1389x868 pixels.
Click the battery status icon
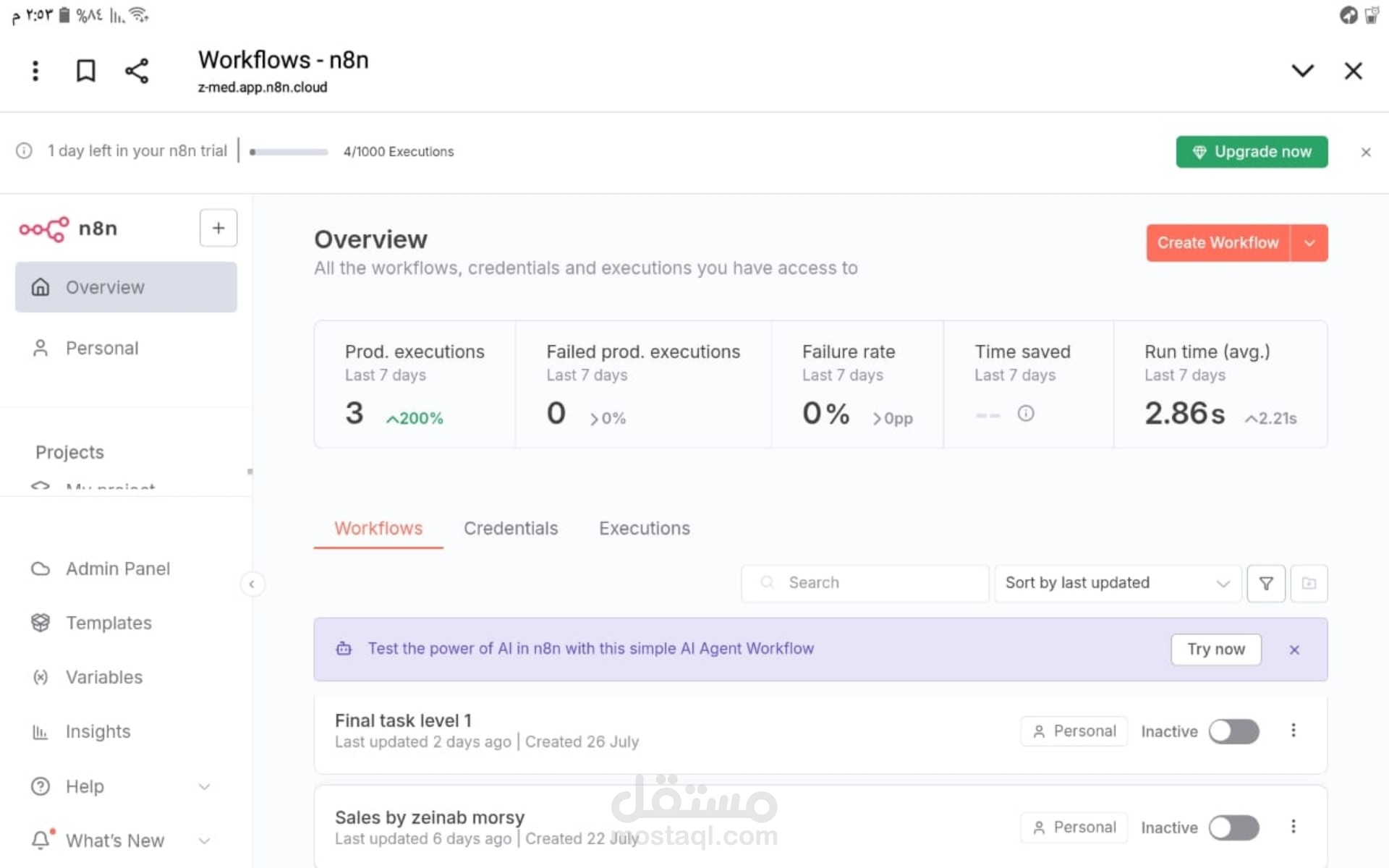(64, 14)
